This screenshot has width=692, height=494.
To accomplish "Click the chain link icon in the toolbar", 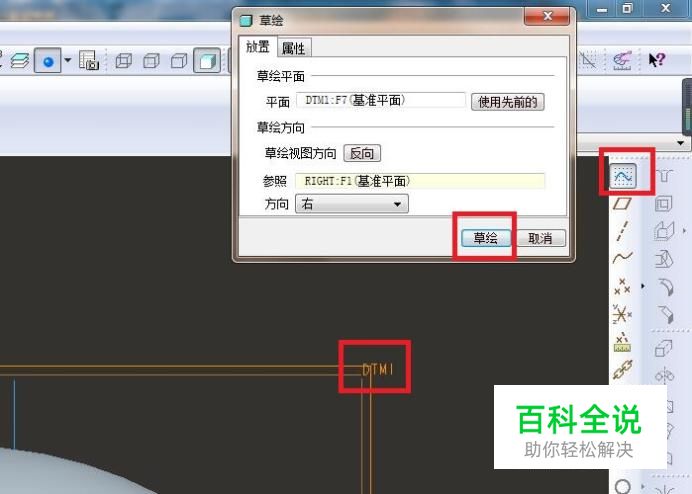I will pos(622,370).
